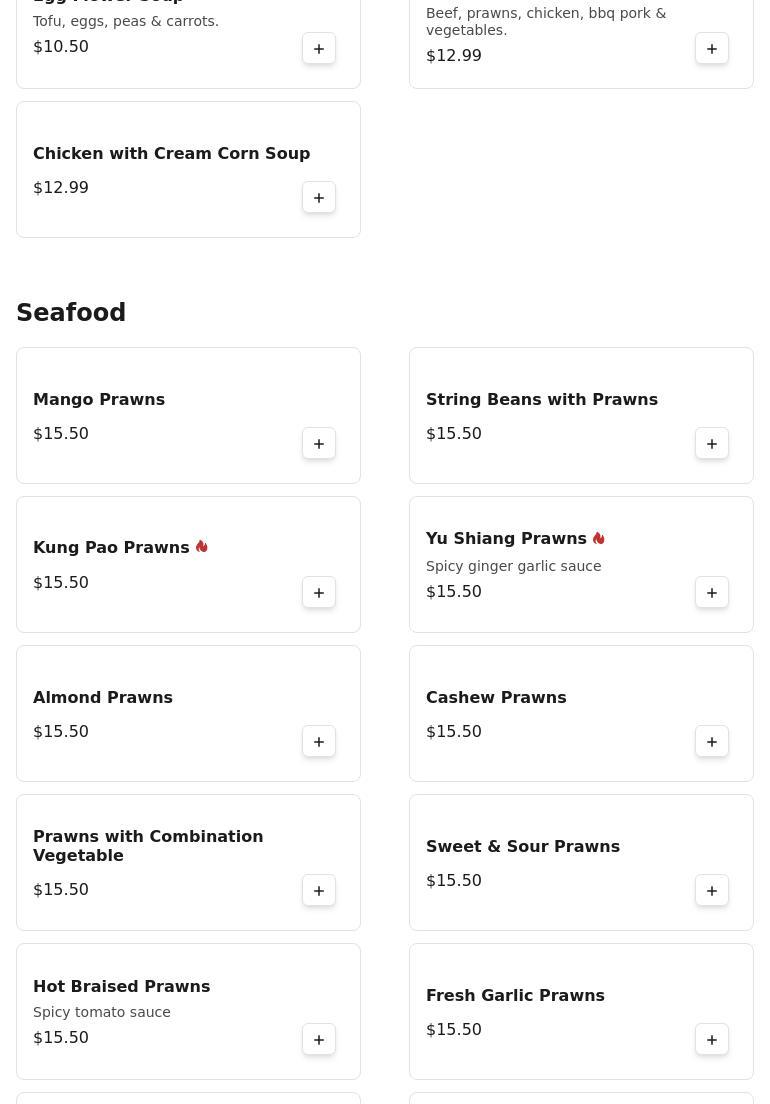This screenshot has height=1104, width=770.
Task: Open the Yu Shiang Prawns item details
Action: click(x=506, y=539)
